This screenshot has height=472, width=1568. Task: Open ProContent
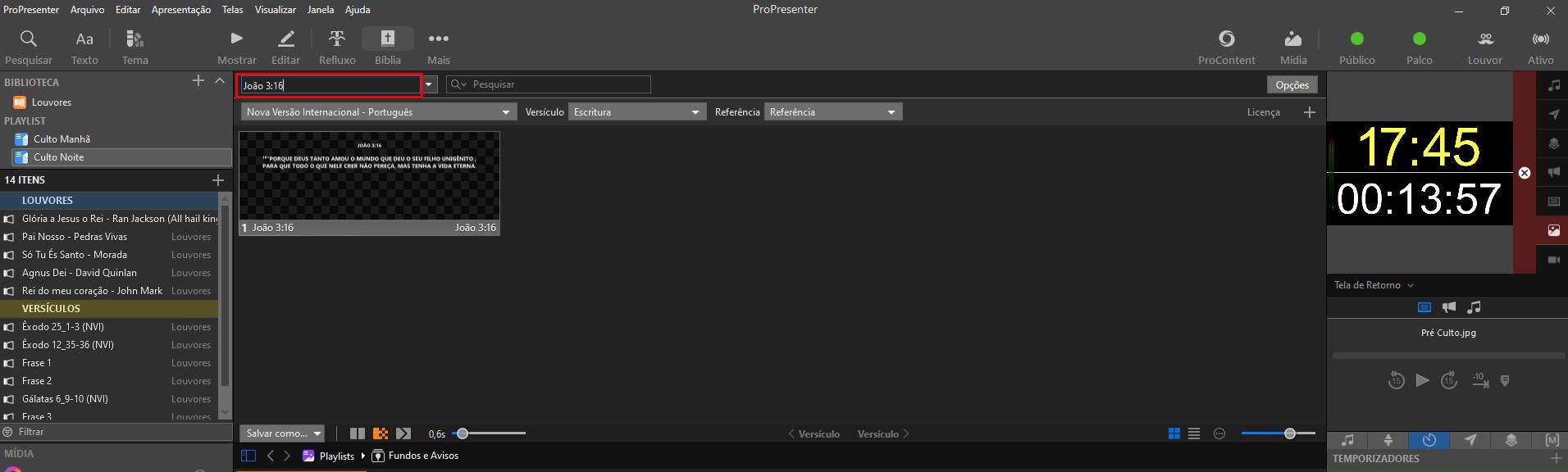[x=1227, y=48]
